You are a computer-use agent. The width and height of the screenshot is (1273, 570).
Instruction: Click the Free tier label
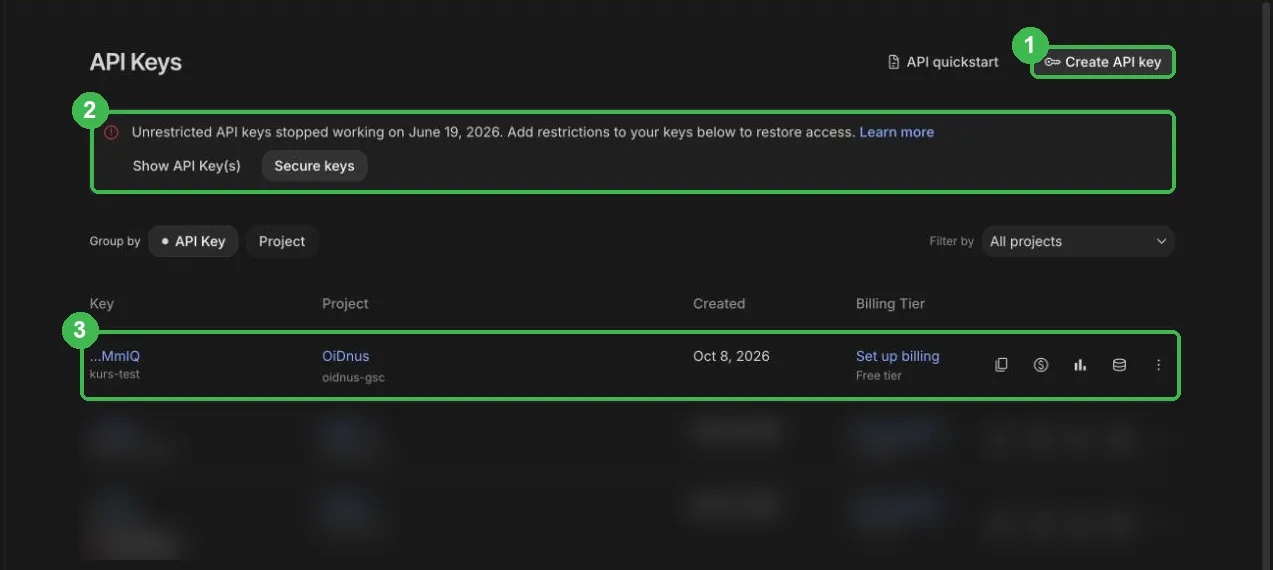(x=880, y=376)
